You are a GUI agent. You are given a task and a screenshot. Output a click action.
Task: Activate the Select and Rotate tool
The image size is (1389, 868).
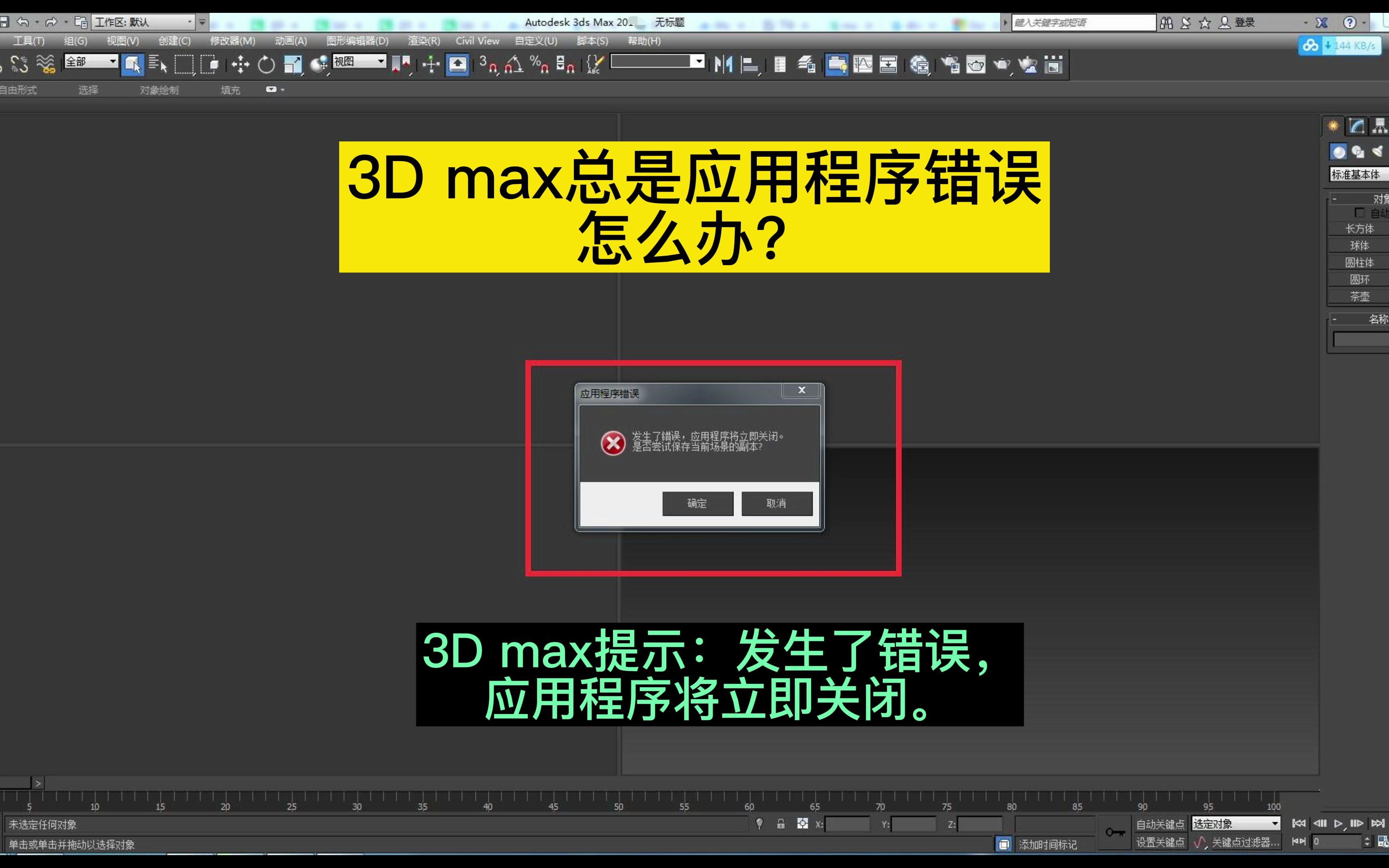266,64
